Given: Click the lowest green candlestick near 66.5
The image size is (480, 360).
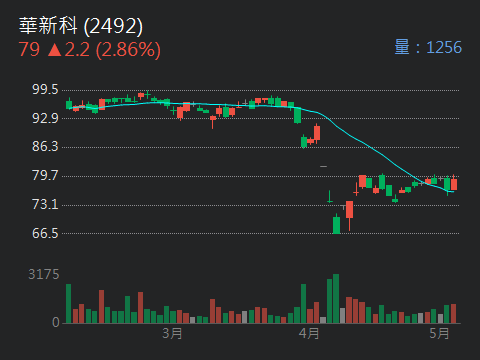Looking at the screenshot, I should [337, 225].
